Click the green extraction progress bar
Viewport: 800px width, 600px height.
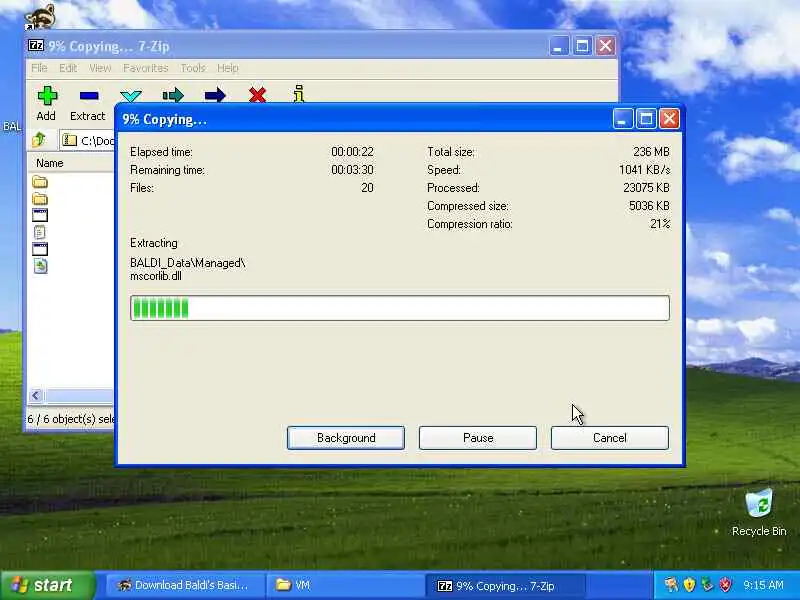click(400, 308)
